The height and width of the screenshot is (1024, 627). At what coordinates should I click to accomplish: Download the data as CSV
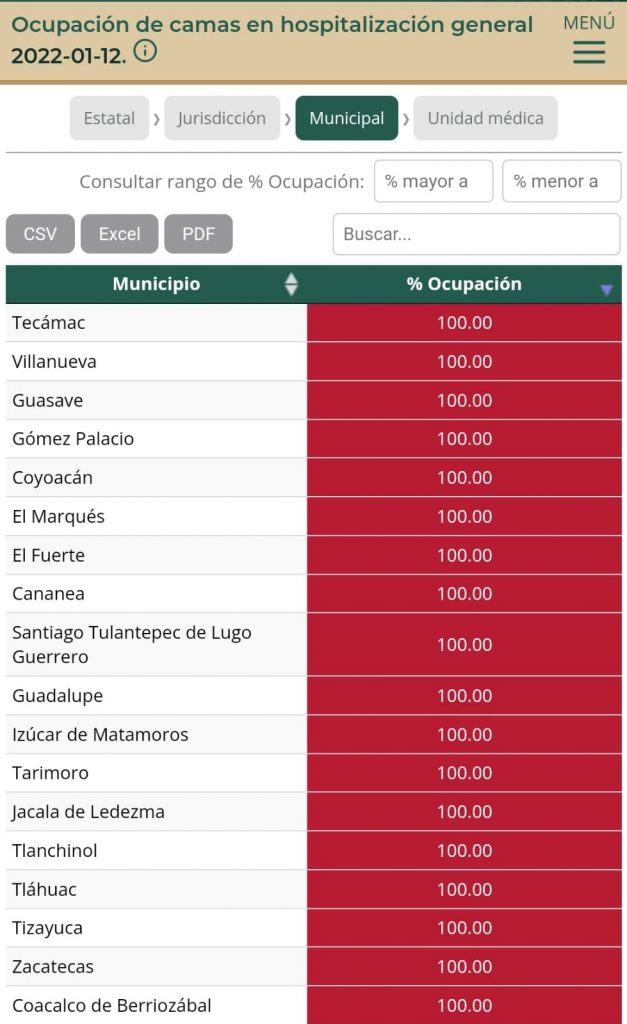(40, 233)
